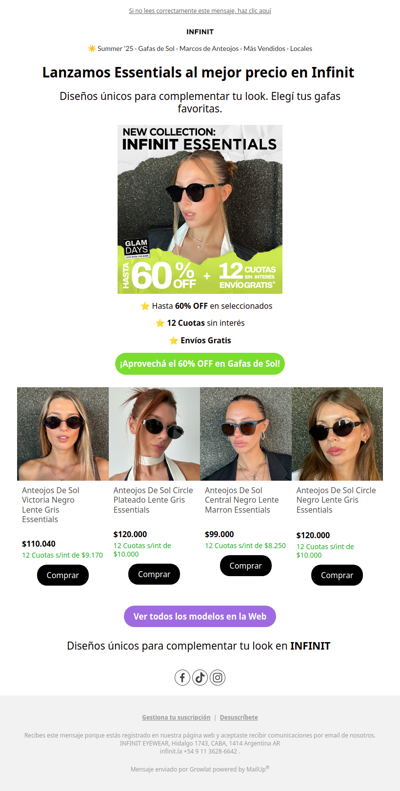Open the Instagram social icon
This screenshot has height=791, width=400.
click(x=217, y=677)
